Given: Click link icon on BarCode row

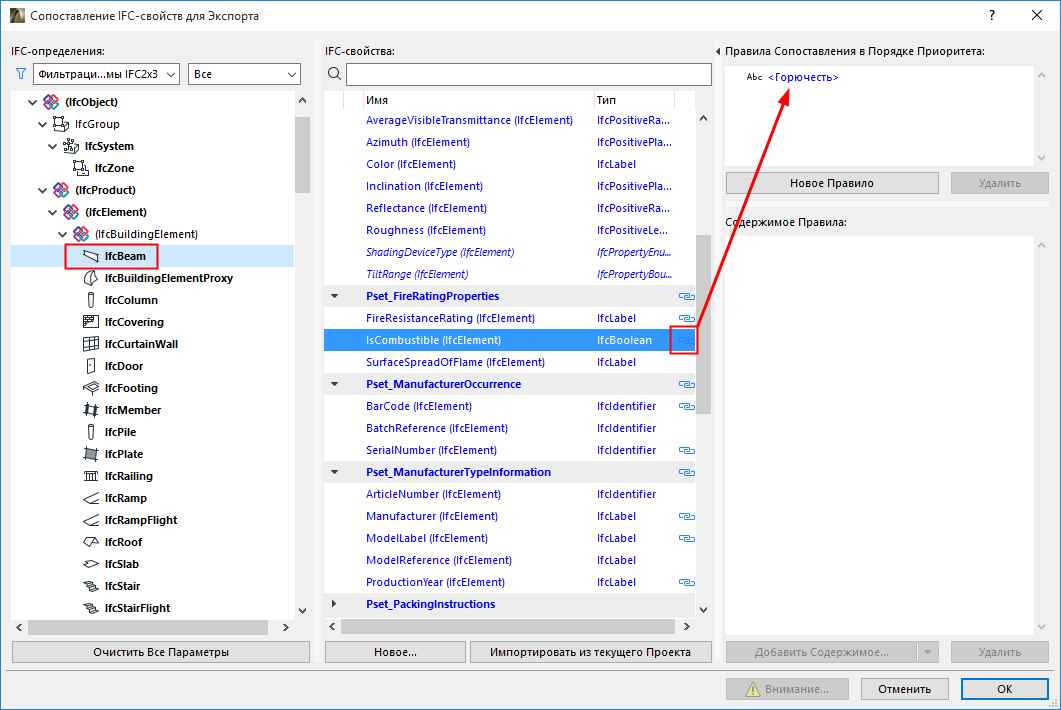Looking at the screenshot, I should 686,406.
